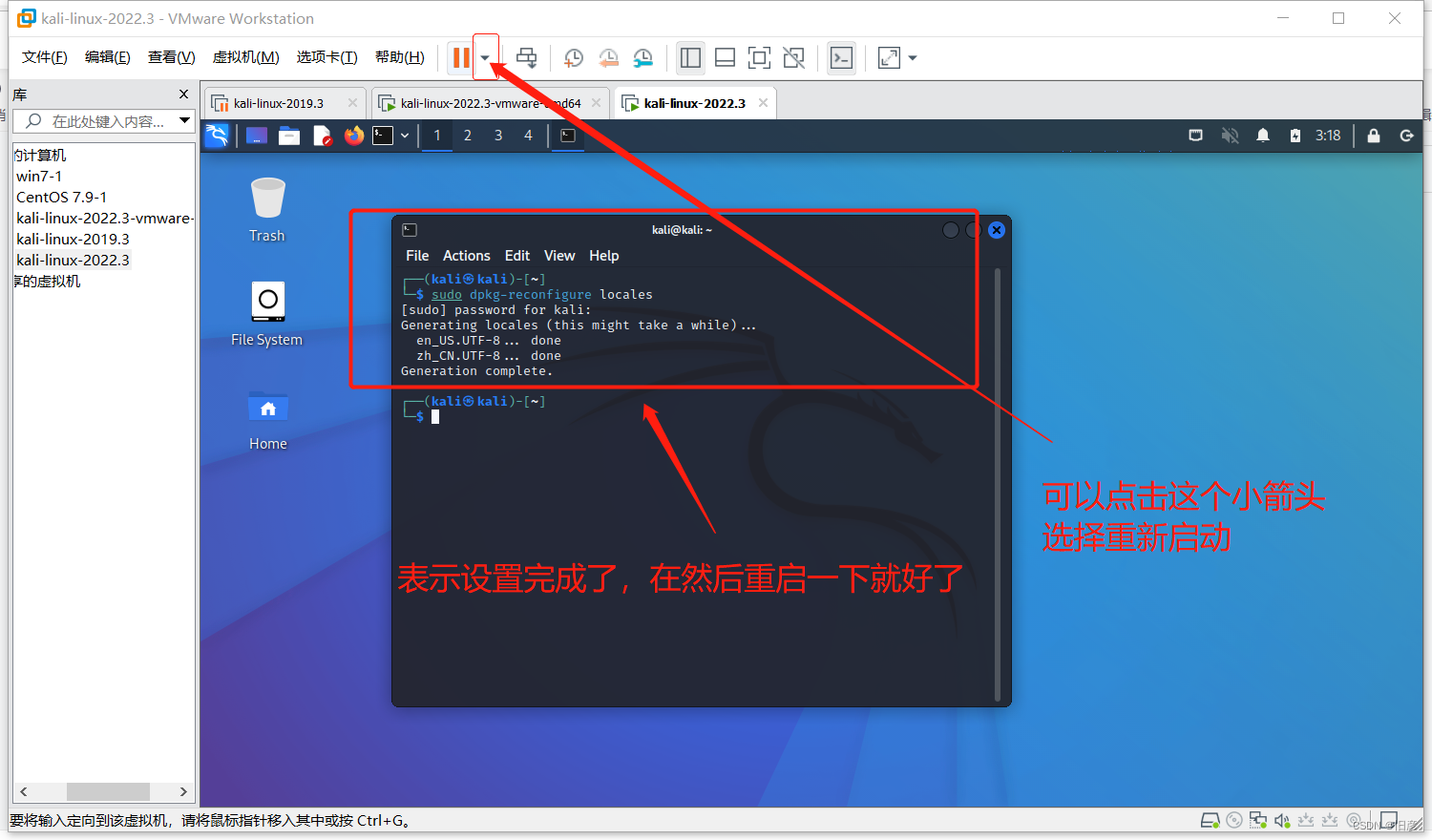Open the notifications bell in Kali panel
1432x840 pixels.
(x=1263, y=136)
